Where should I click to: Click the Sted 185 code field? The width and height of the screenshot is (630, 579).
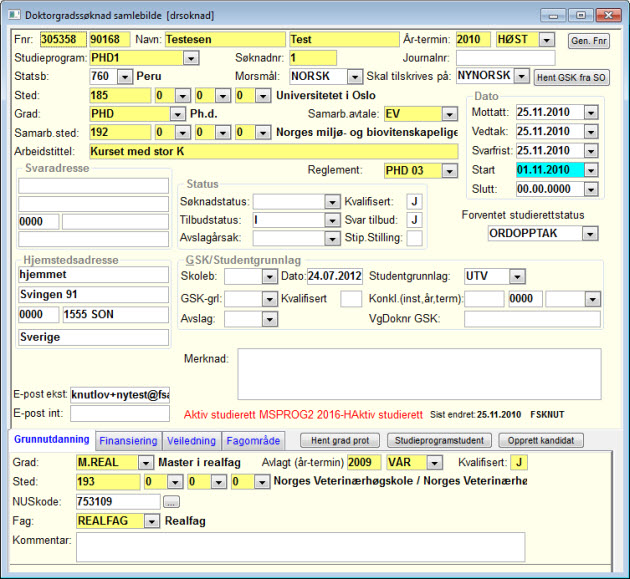tap(120, 96)
